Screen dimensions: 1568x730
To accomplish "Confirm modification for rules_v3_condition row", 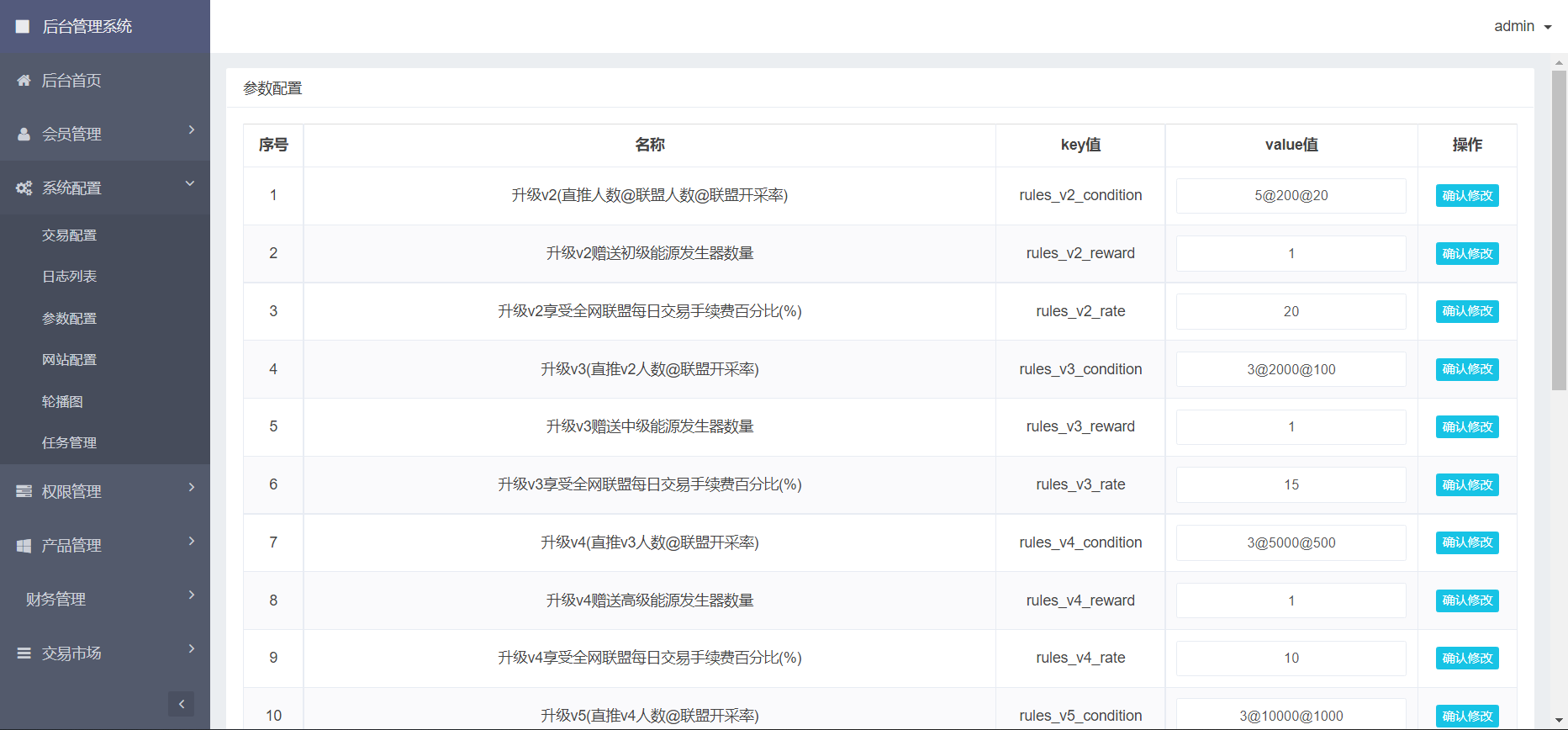I will 1467,369.
